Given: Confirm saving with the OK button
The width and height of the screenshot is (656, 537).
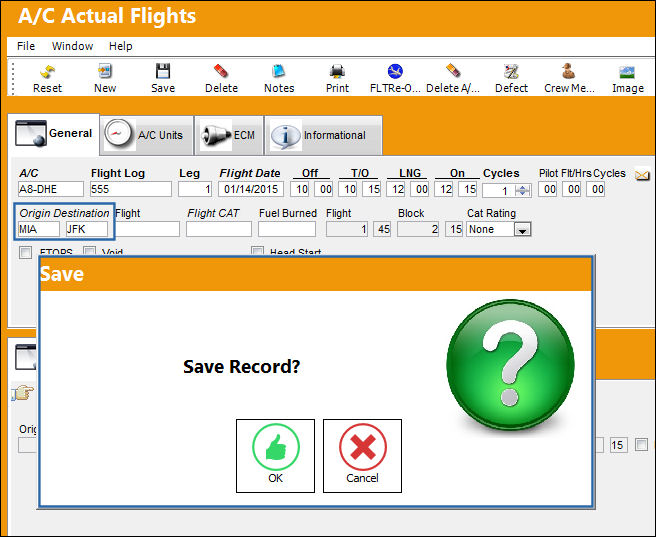Looking at the screenshot, I should pyautogui.click(x=275, y=456).
